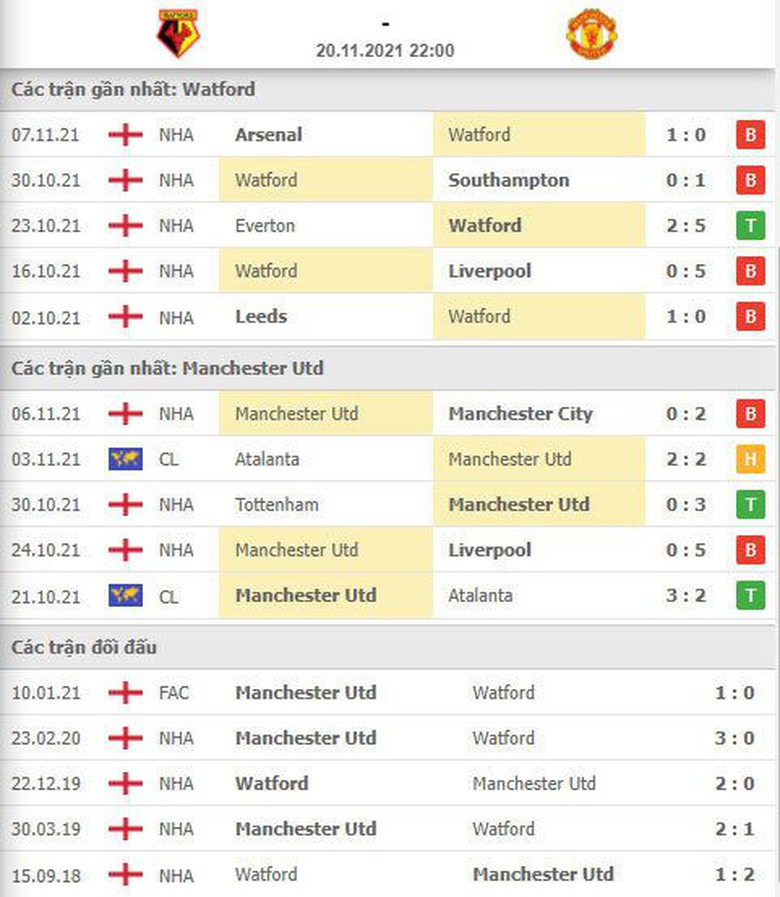
Task: Click the England flag for FAC match
Action: point(125,692)
